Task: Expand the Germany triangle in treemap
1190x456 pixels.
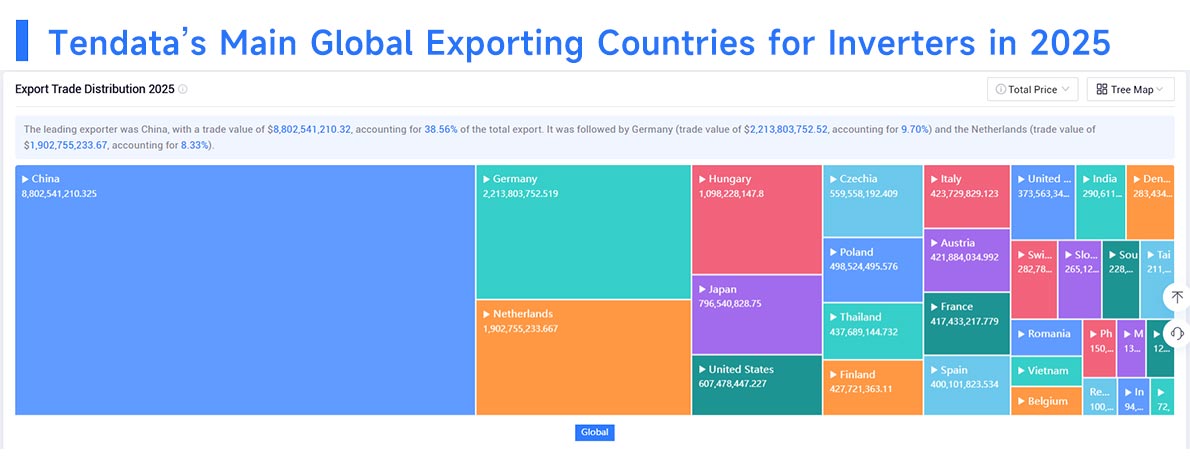Action: (x=486, y=179)
